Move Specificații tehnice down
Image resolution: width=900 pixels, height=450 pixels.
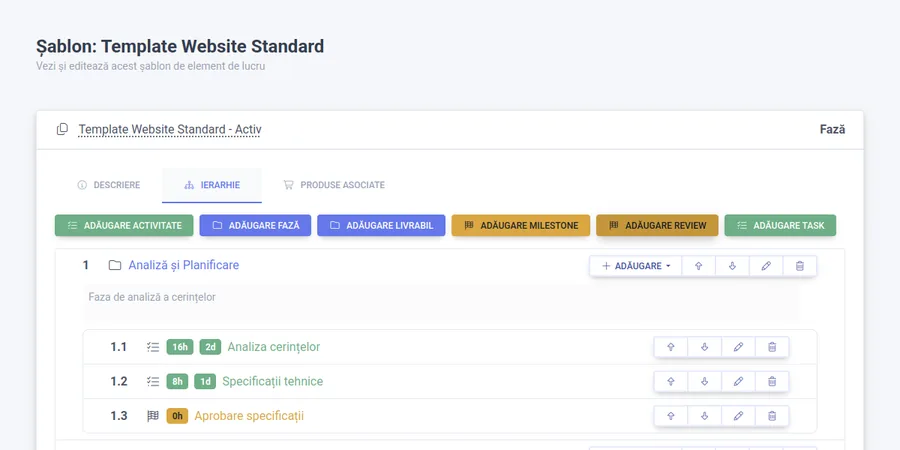704,382
